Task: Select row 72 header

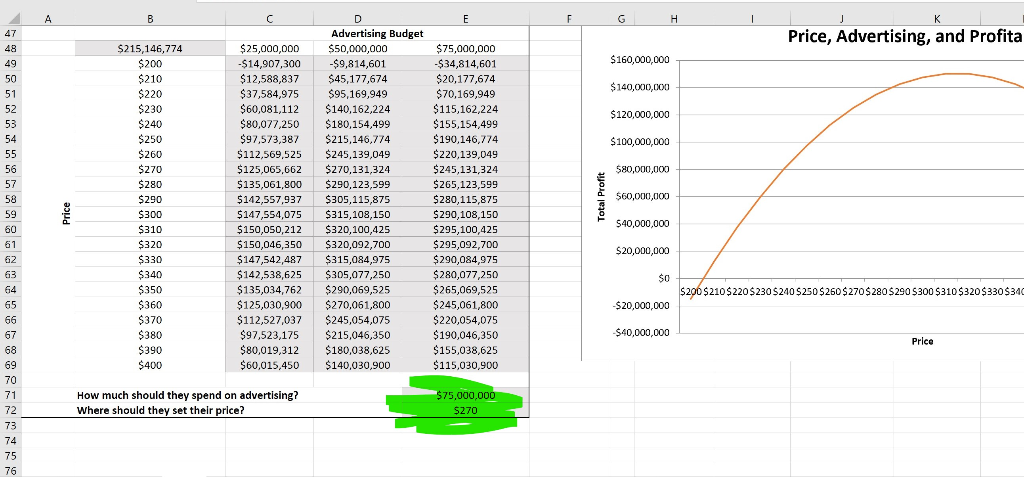Action: click(10, 410)
